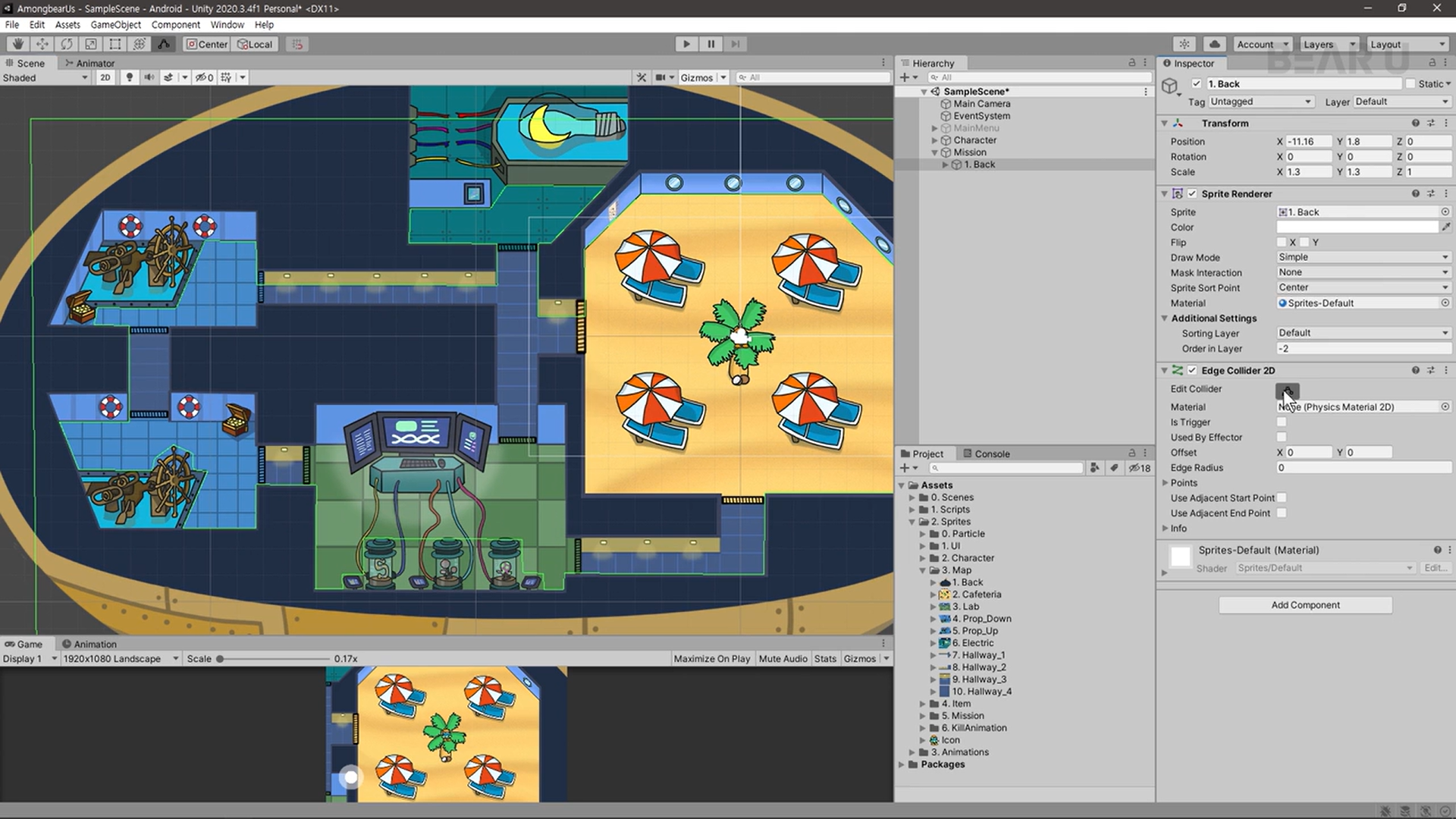
Task: Open Sprite Renderer preset icon
Action: [1430, 193]
